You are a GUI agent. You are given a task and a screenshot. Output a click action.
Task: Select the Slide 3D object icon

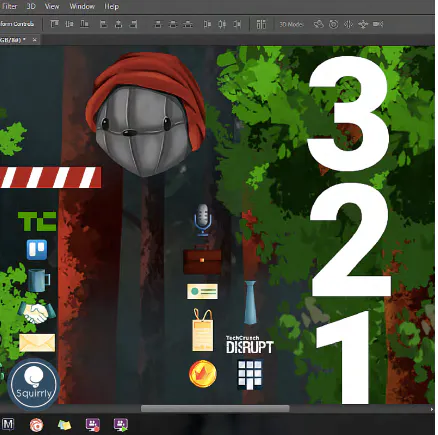(363, 24)
